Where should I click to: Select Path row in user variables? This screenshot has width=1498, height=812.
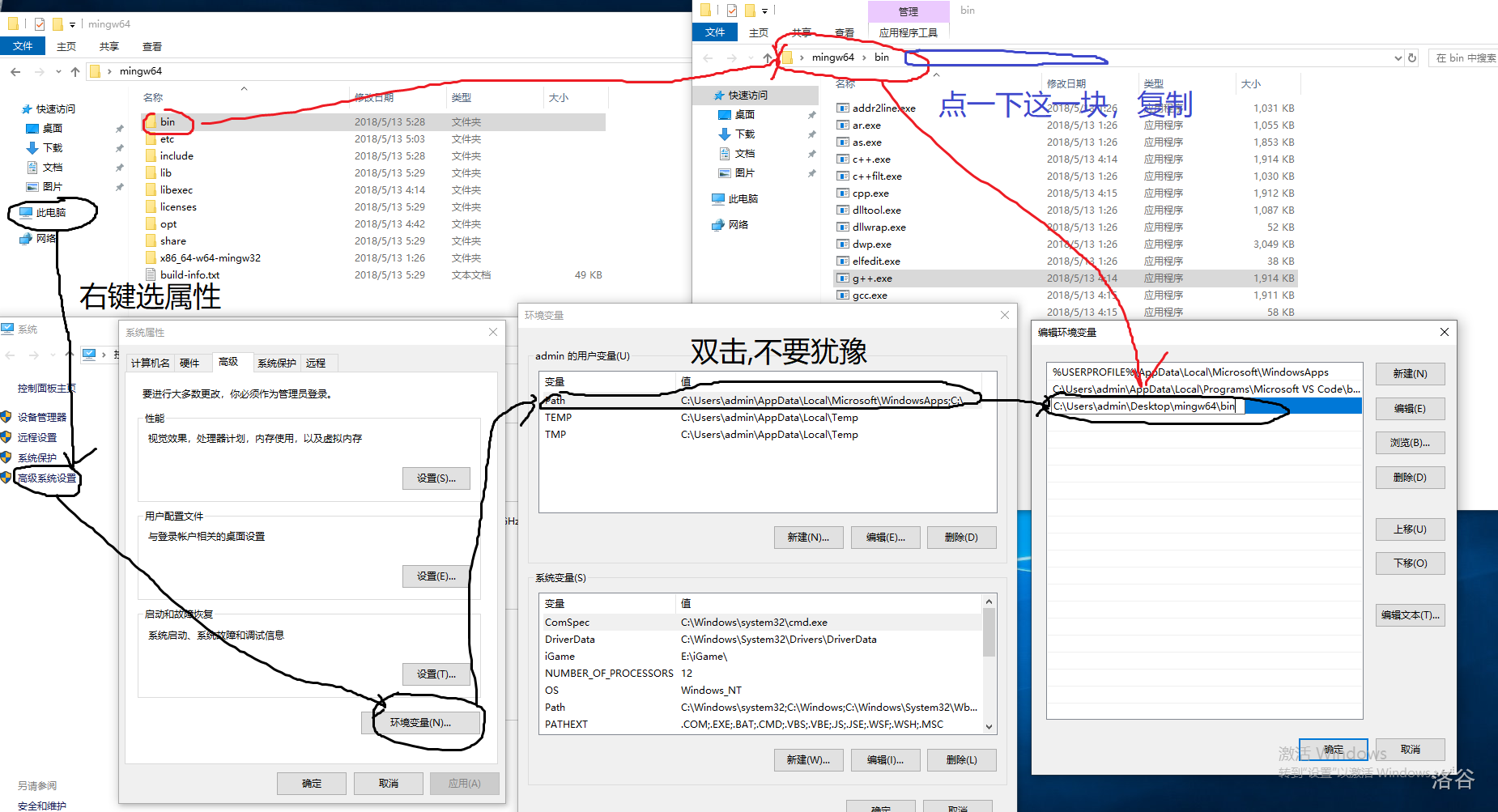[760, 401]
